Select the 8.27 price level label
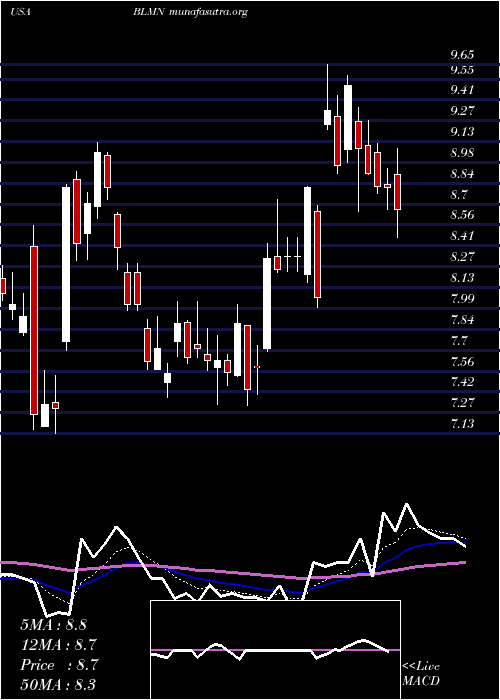The width and height of the screenshot is (500, 700). tap(462, 257)
